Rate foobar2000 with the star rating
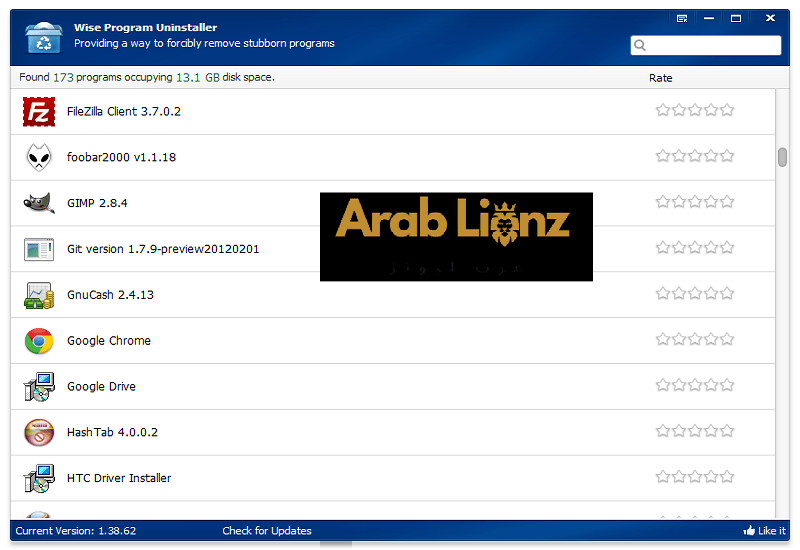Viewport: 800px width, 550px height. tap(695, 156)
